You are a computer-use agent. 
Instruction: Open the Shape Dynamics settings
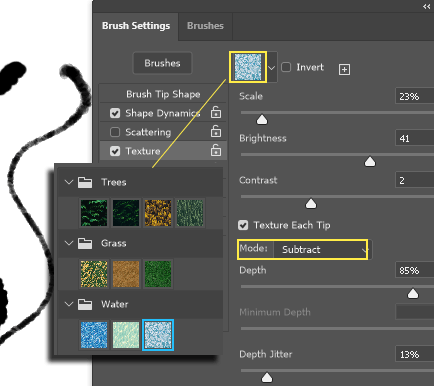[163, 113]
